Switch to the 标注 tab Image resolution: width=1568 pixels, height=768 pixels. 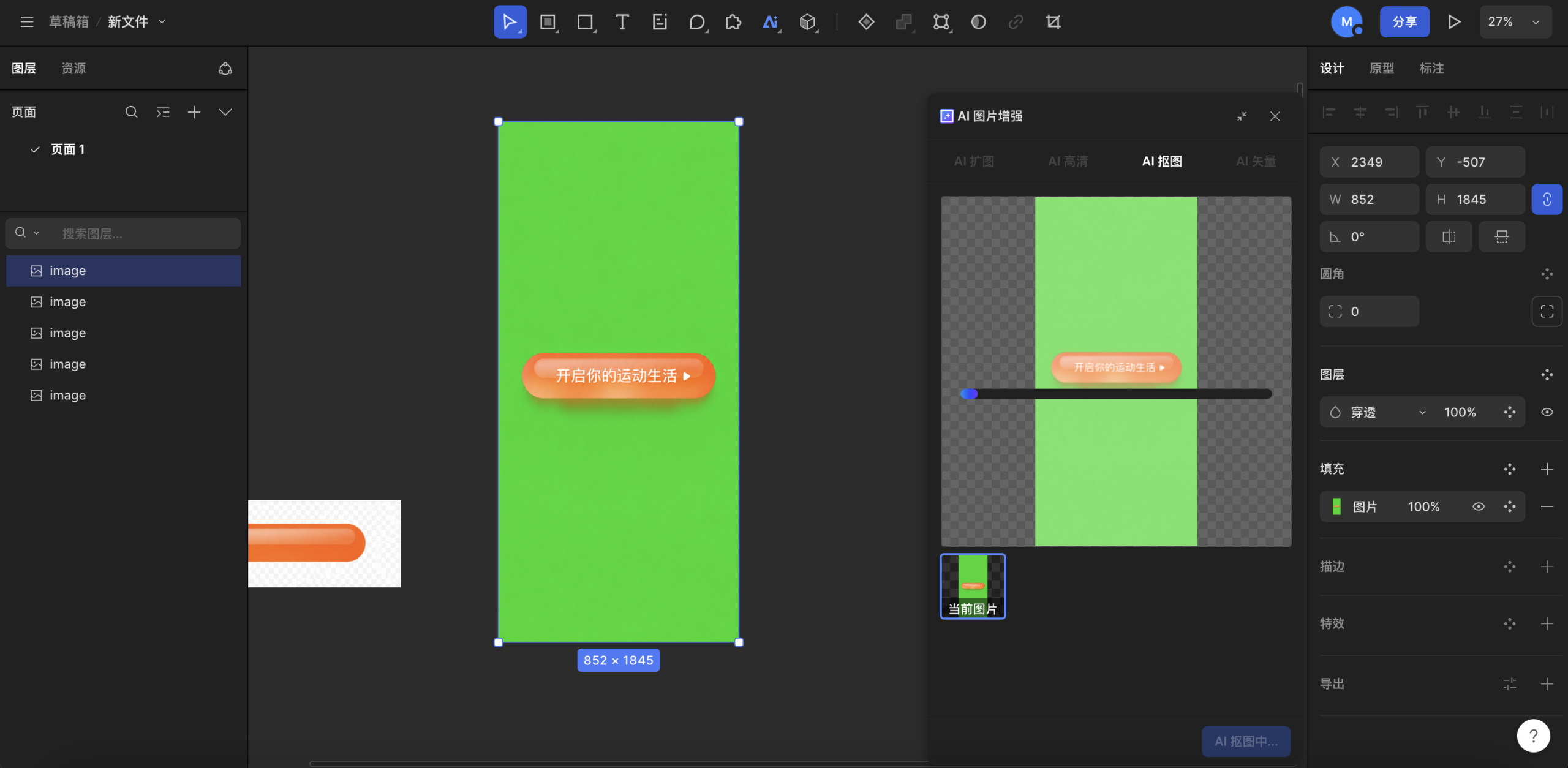point(1431,69)
